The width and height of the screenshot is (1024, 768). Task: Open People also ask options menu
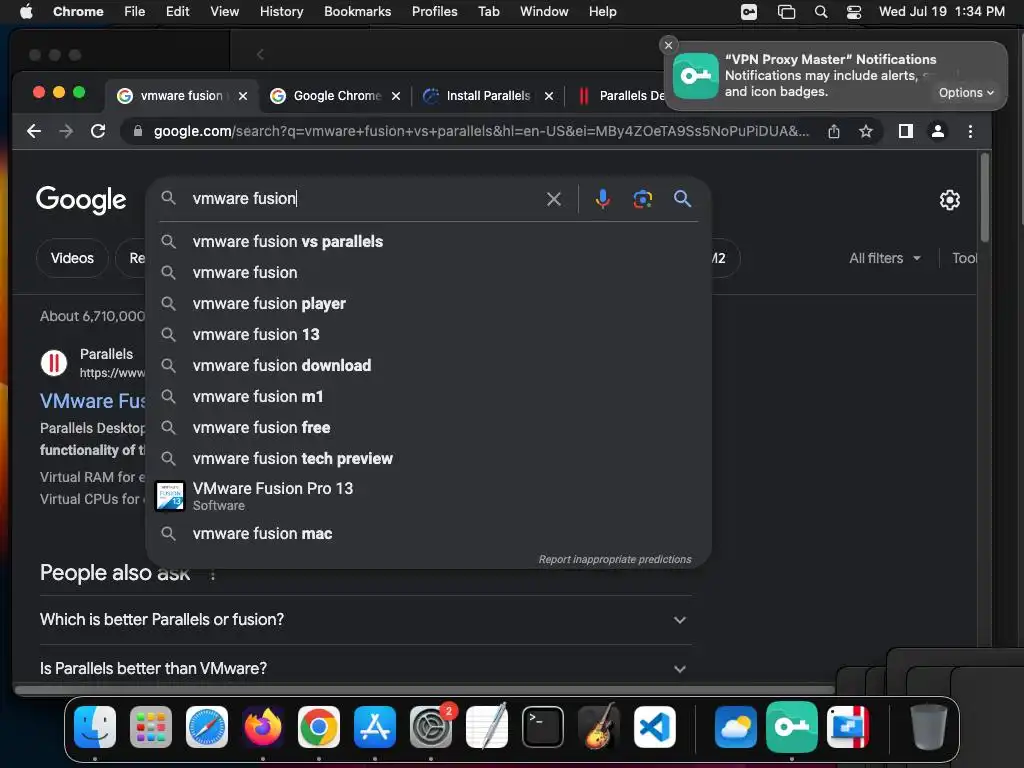212,575
